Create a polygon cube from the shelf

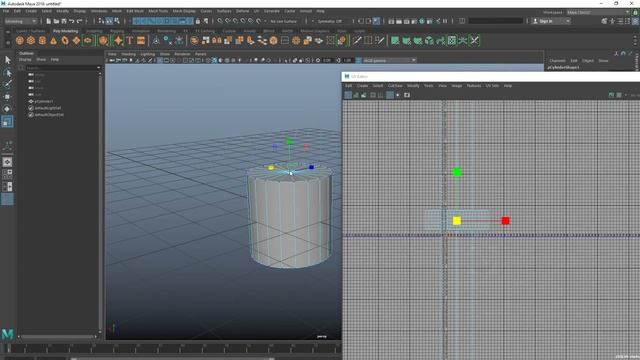[31, 40]
